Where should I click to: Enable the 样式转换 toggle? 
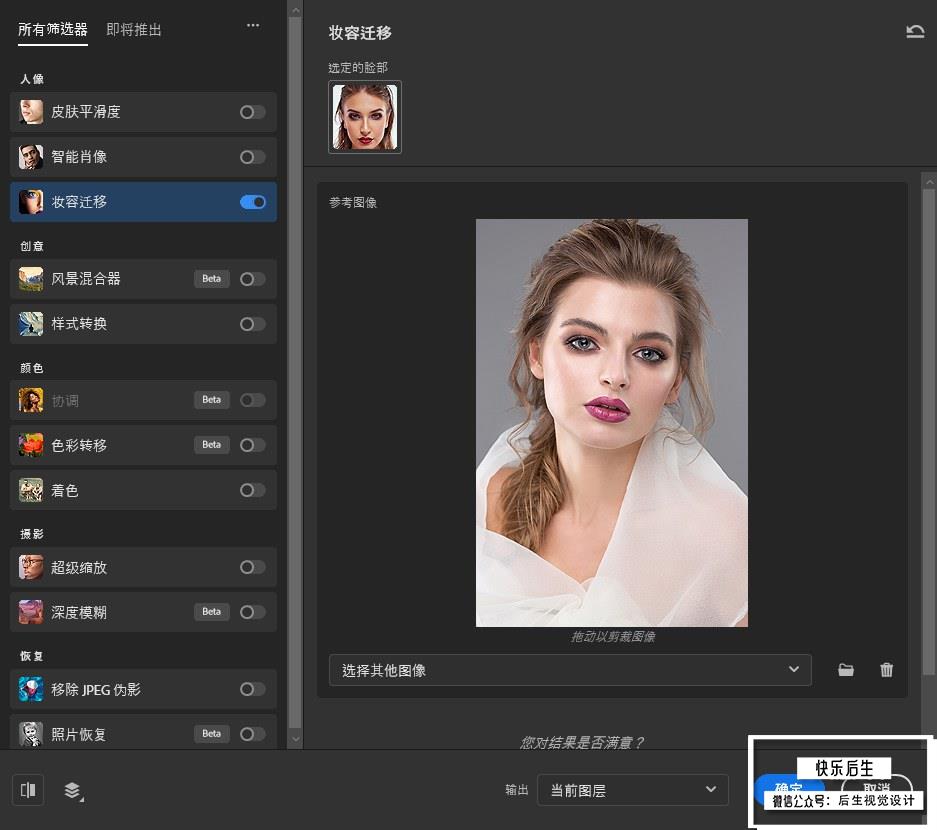tap(252, 324)
